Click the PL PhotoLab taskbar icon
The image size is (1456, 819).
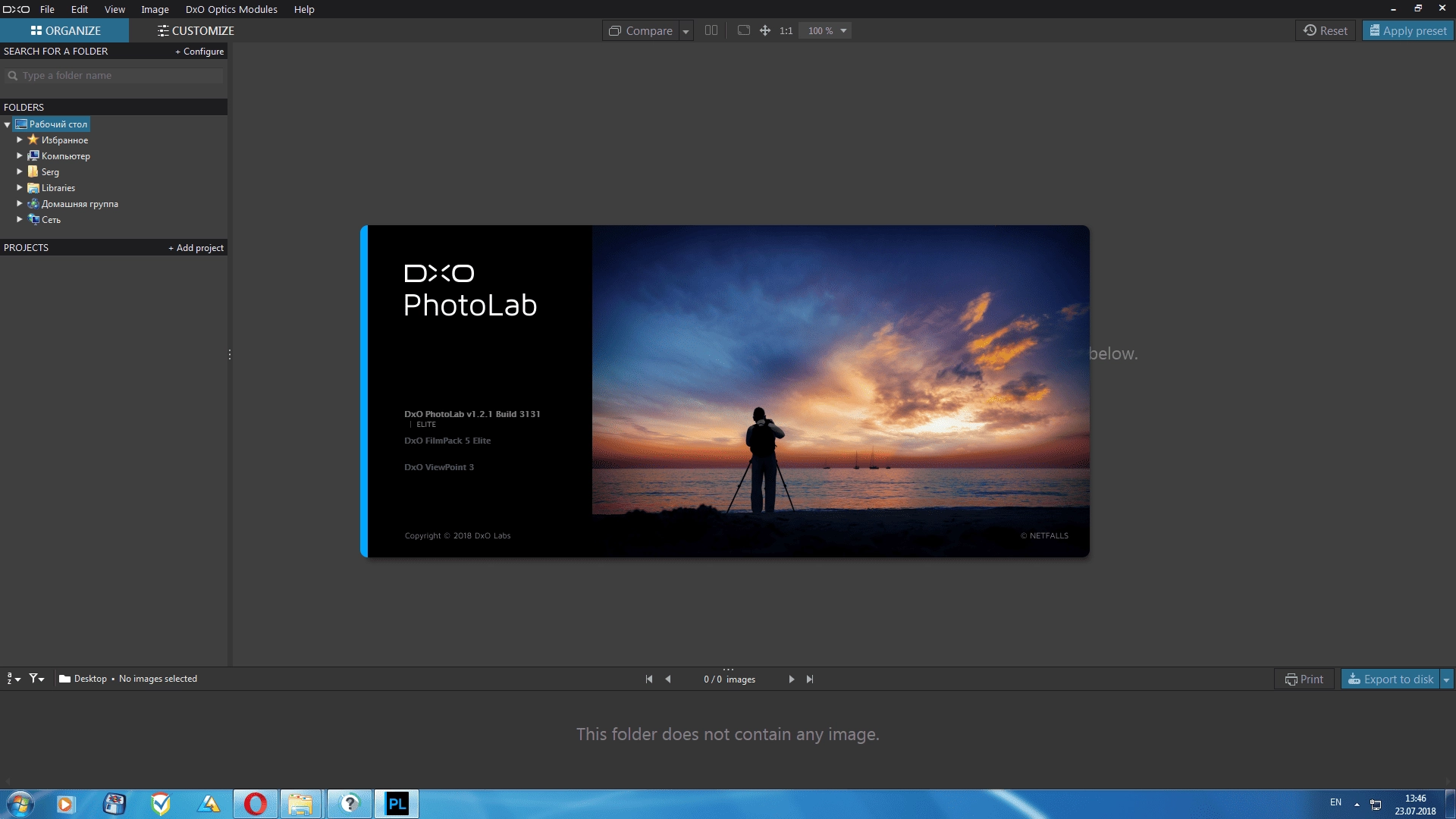pos(397,804)
